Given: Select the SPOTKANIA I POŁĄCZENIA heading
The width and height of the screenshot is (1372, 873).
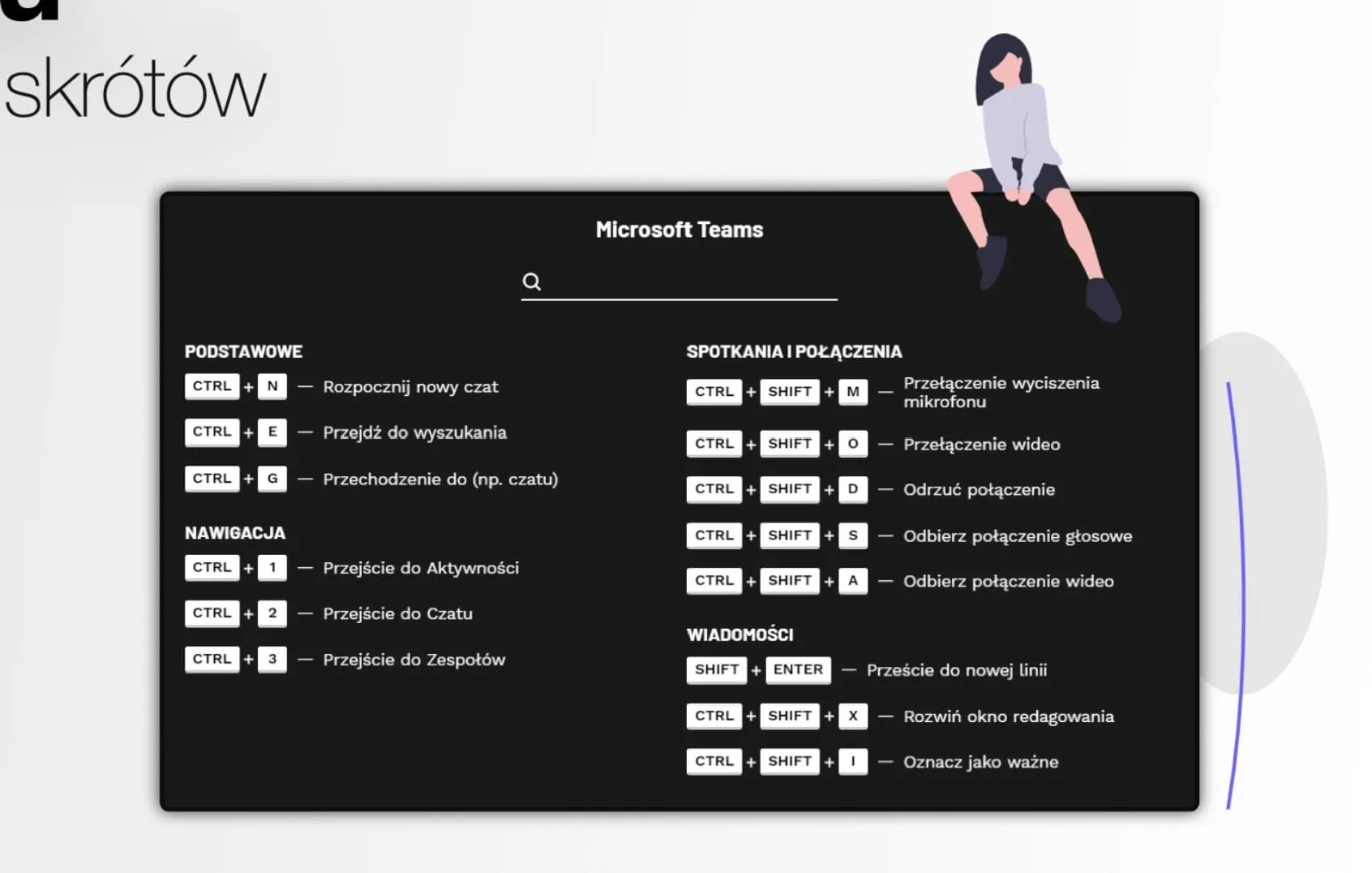Looking at the screenshot, I should point(794,351).
